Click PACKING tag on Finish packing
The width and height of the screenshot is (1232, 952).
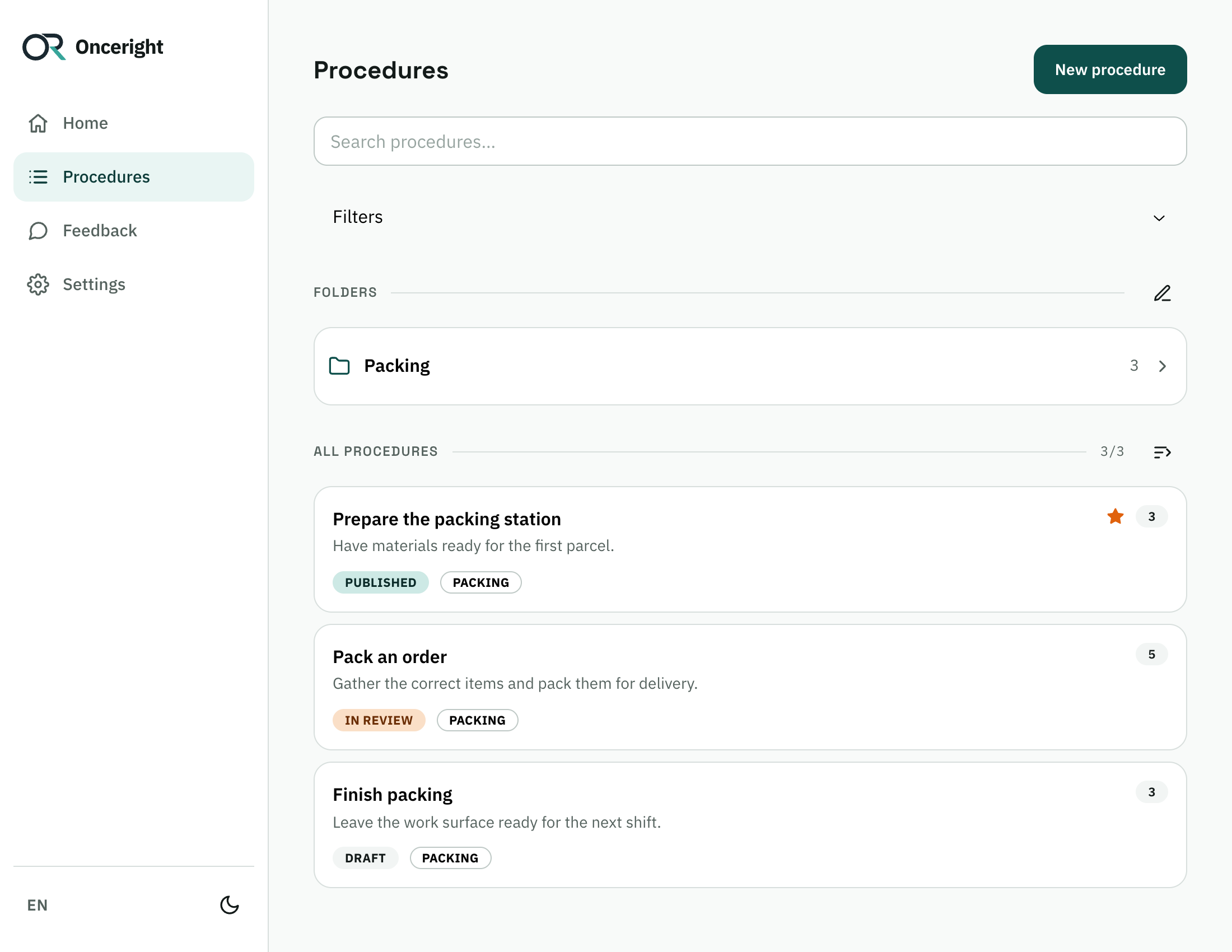click(450, 858)
